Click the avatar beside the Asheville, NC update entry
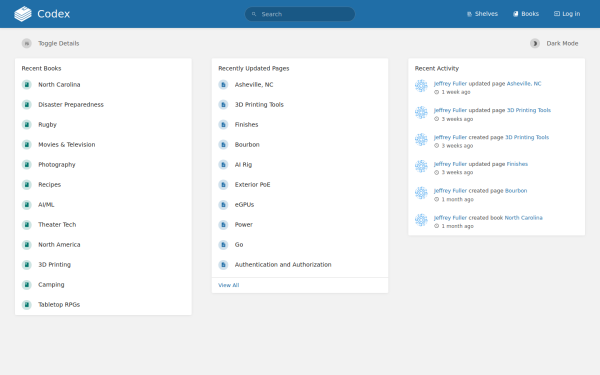 [x=421, y=86]
